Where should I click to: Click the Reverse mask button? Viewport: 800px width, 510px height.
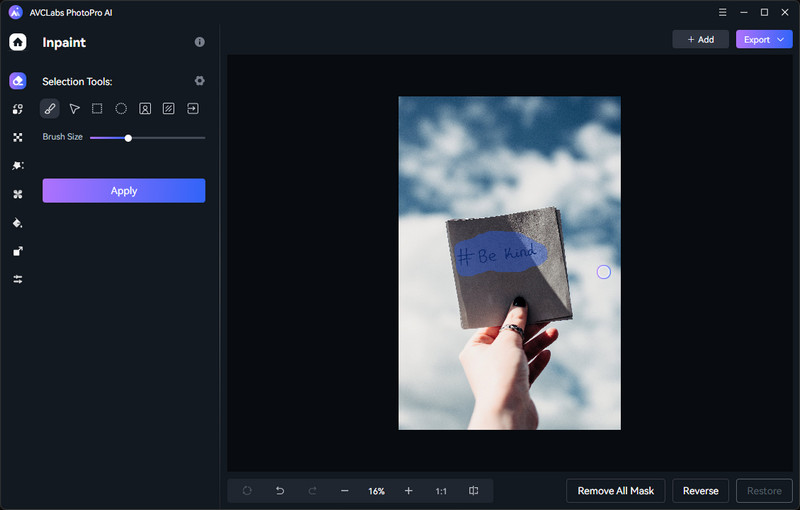pos(700,491)
